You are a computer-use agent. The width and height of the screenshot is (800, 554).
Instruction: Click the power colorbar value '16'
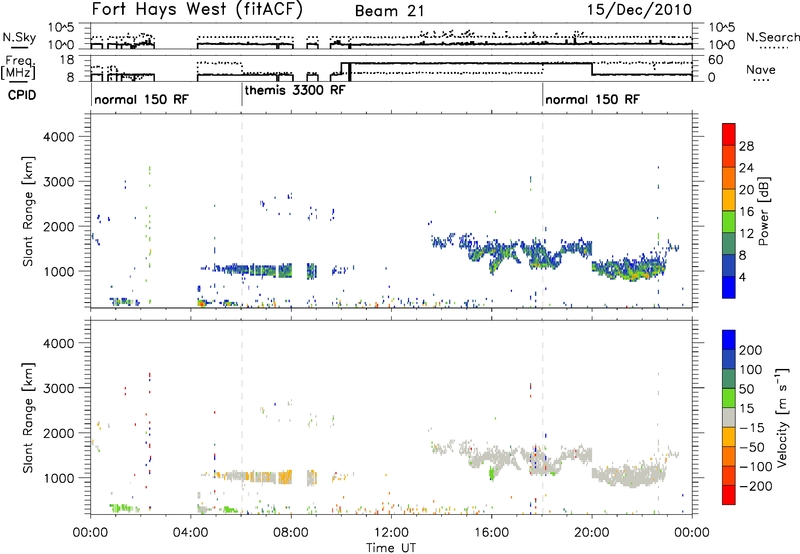click(746, 212)
